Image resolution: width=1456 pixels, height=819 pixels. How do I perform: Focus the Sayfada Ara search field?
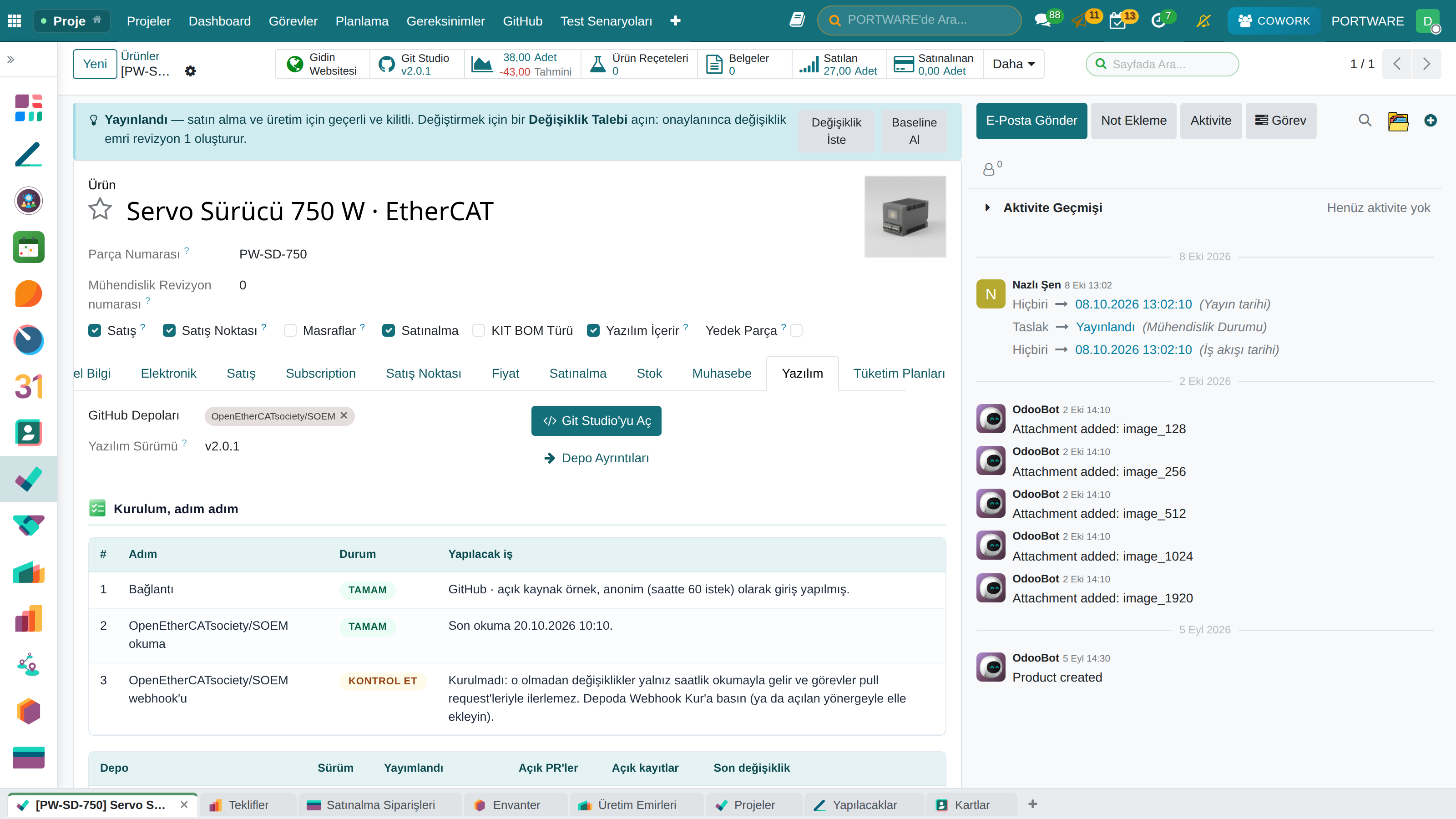click(1162, 64)
